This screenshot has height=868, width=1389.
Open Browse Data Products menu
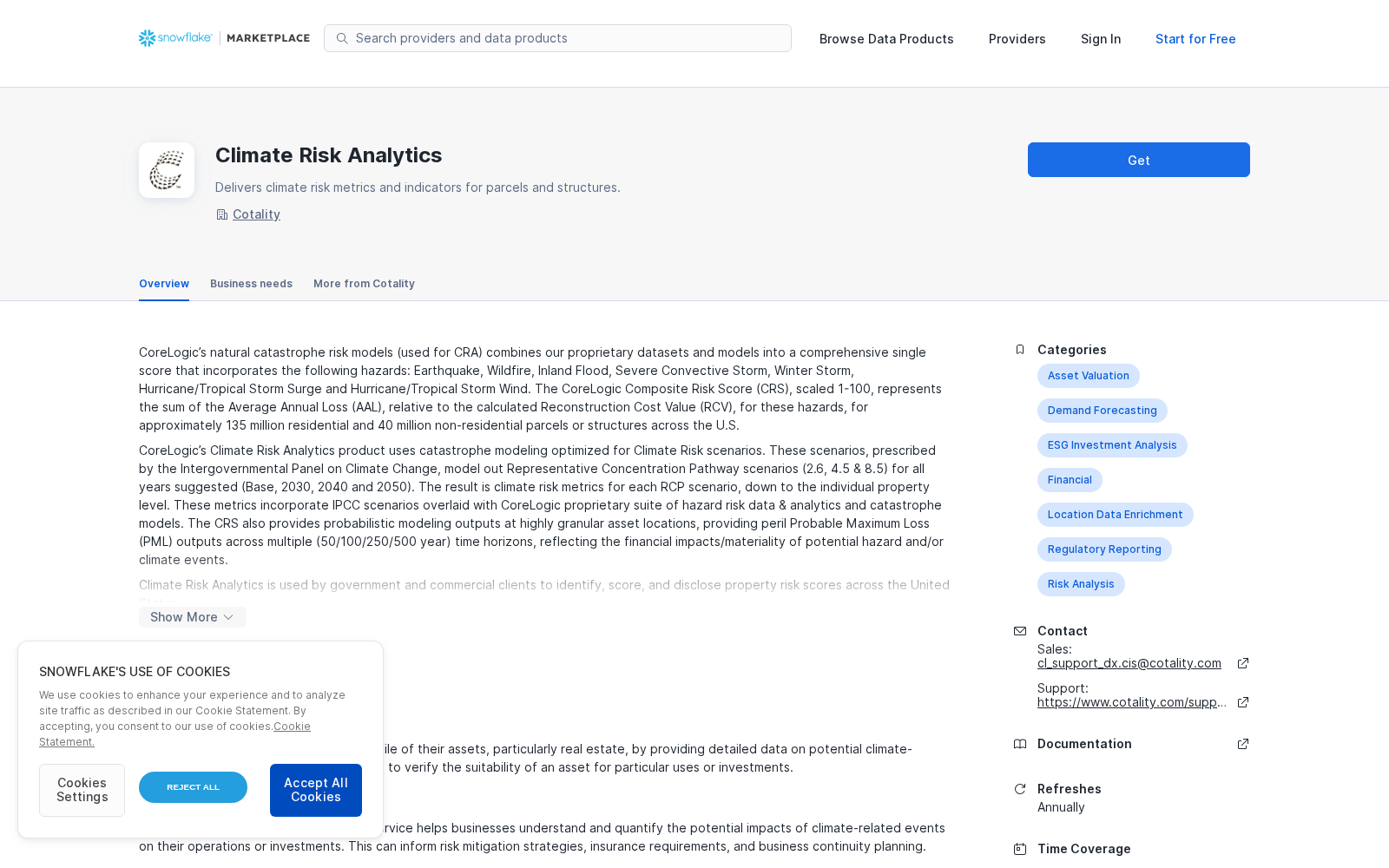point(886,39)
